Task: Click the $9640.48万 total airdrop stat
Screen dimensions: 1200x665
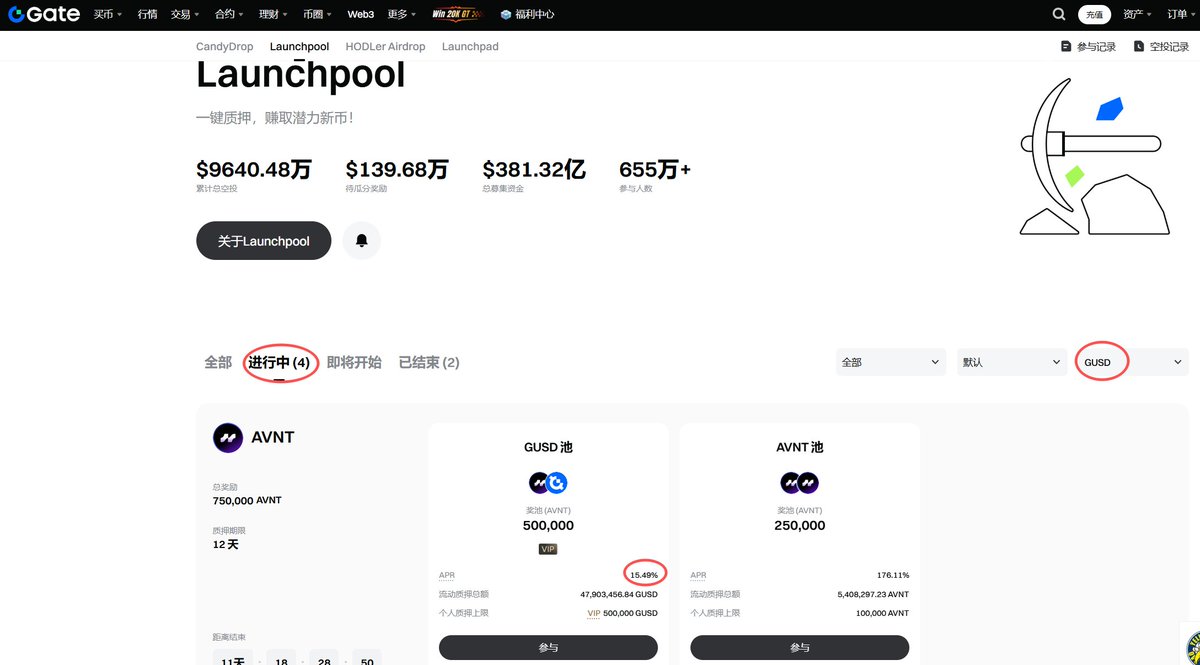Action: 254,169
